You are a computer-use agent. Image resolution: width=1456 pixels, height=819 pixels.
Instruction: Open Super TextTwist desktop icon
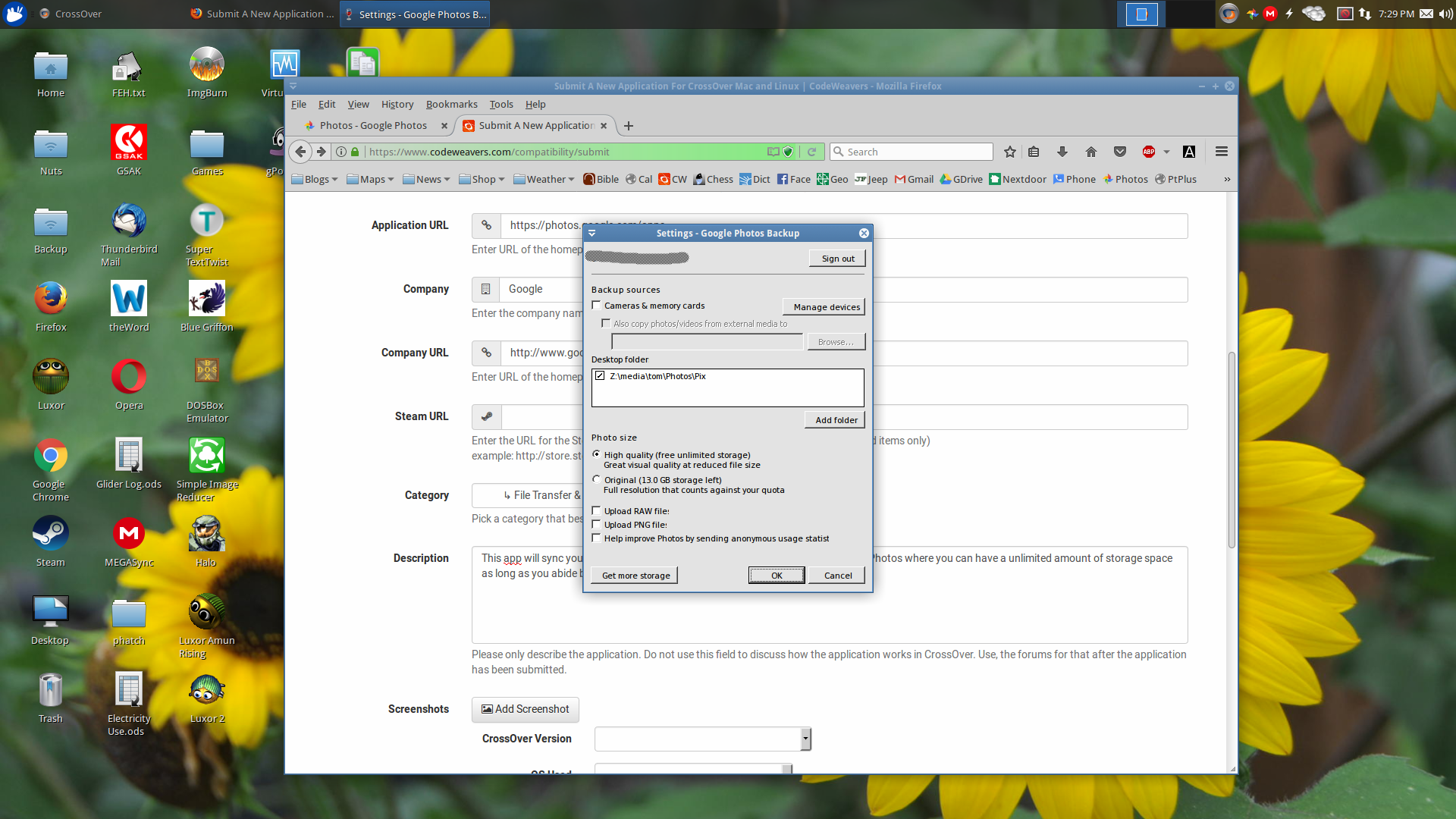coord(206,234)
